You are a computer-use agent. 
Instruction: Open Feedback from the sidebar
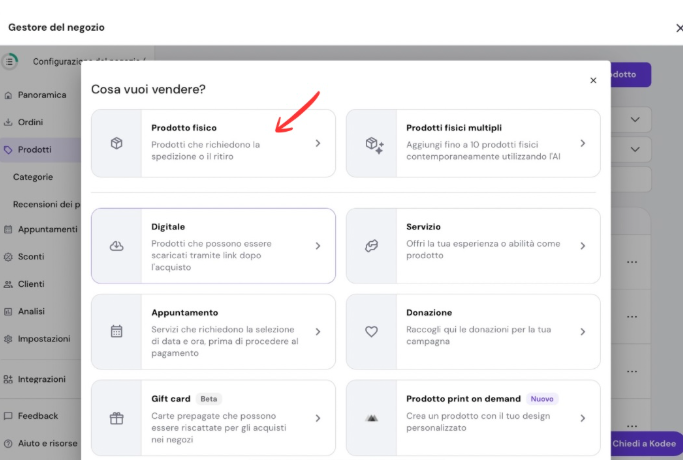coord(37,415)
